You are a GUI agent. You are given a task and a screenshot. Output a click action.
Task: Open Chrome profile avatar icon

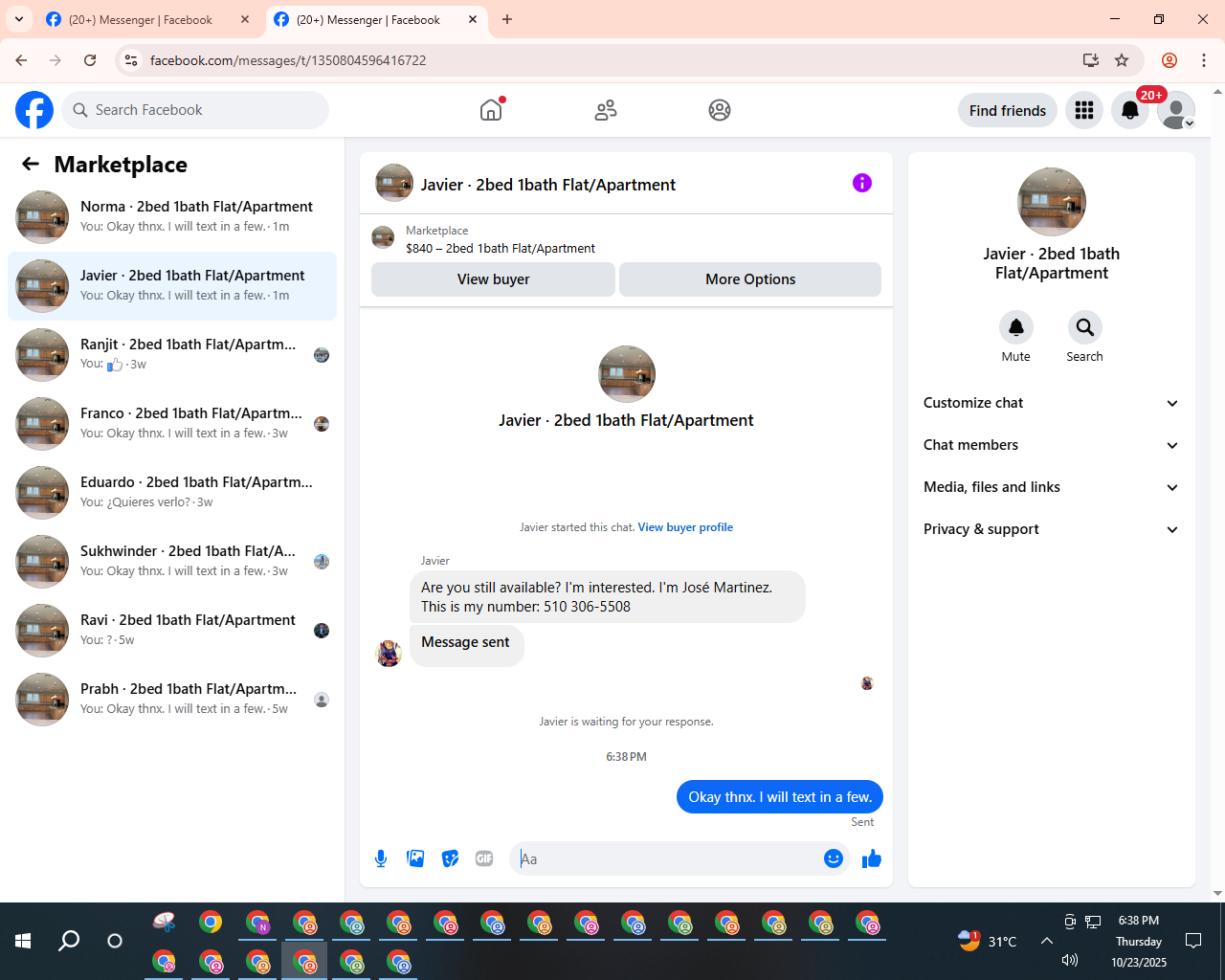(x=1169, y=60)
